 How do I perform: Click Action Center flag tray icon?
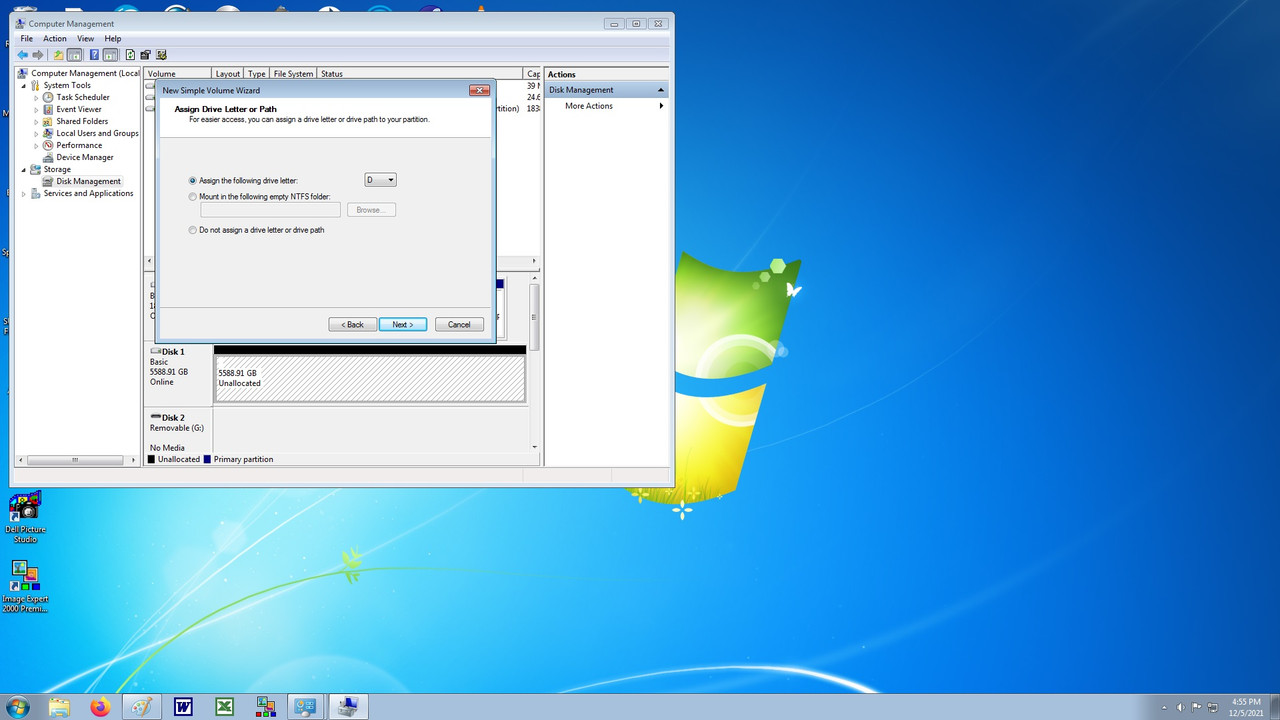pyautogui.click(x=1197, y=707)
